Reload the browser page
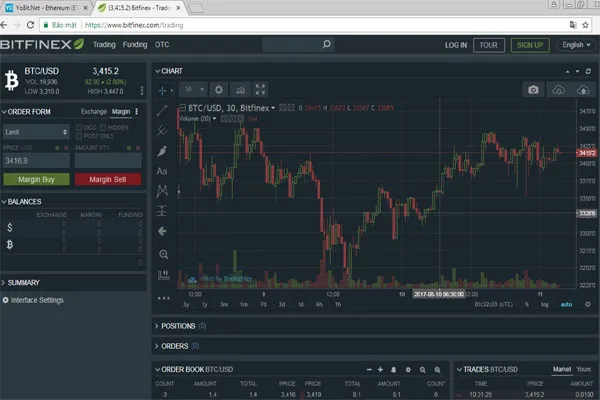This screenshot has height=400, width=600. click(x=30, y=25)
